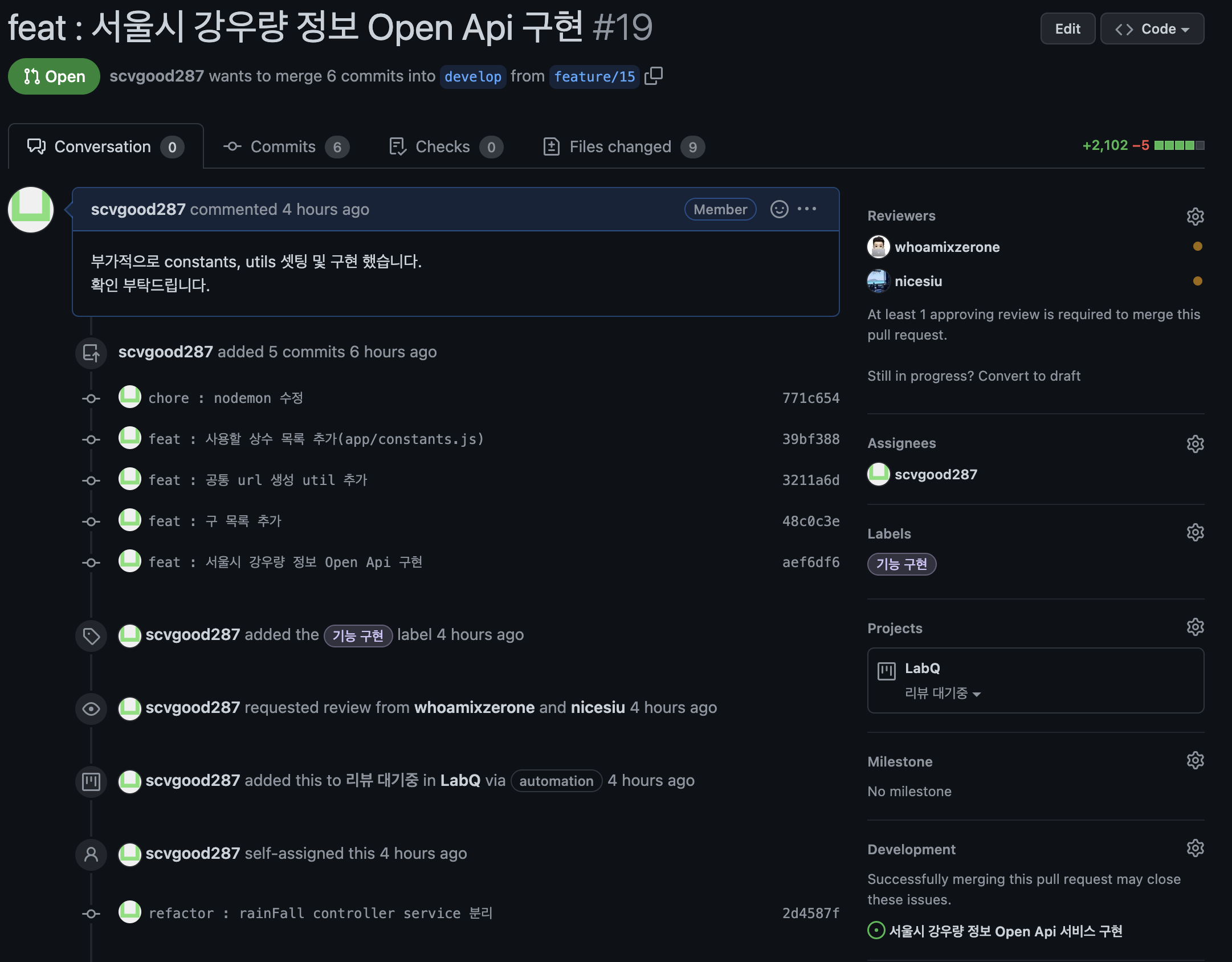Screen dimensions: 1232x962
Task: Open the Projects settings gear
Action: click(x=1195, y=627)
